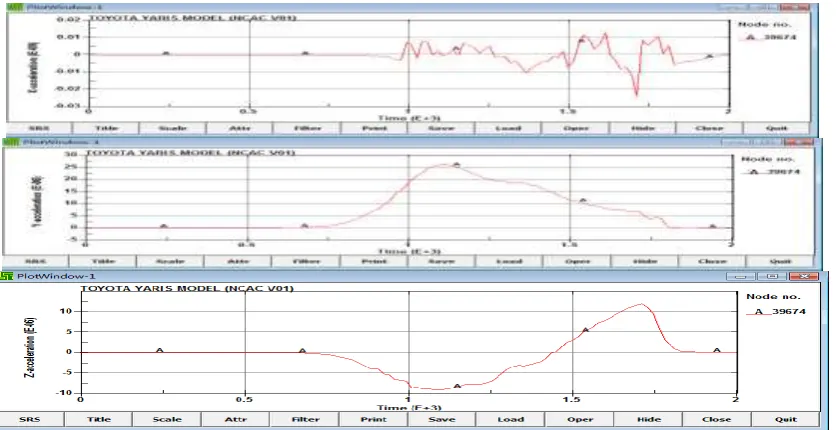Click SRS in the X-acceleration plot window
The width and height of the screenshot is (837, 430).
coord(38,128)
